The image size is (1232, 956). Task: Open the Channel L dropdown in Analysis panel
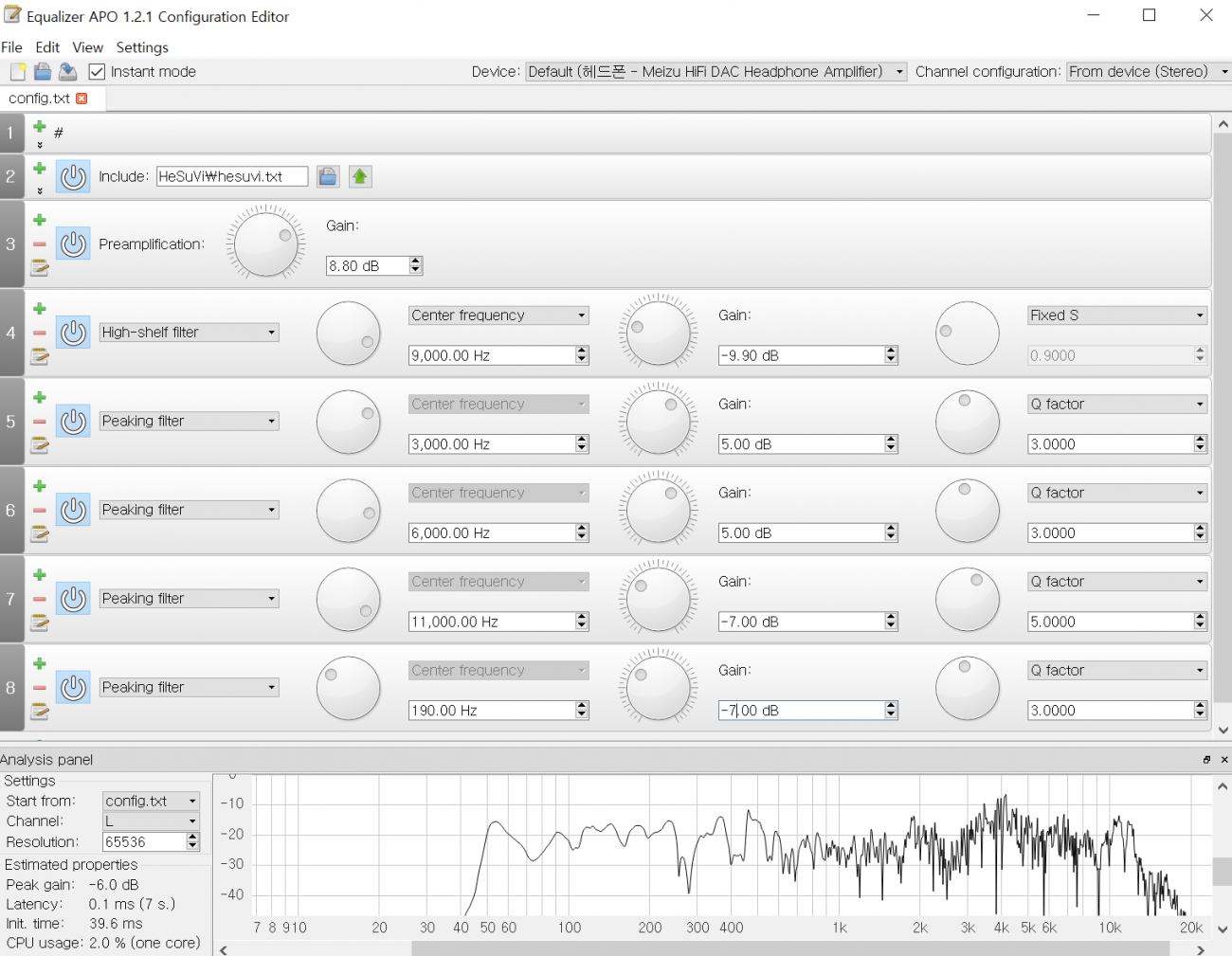coord(151,821)
